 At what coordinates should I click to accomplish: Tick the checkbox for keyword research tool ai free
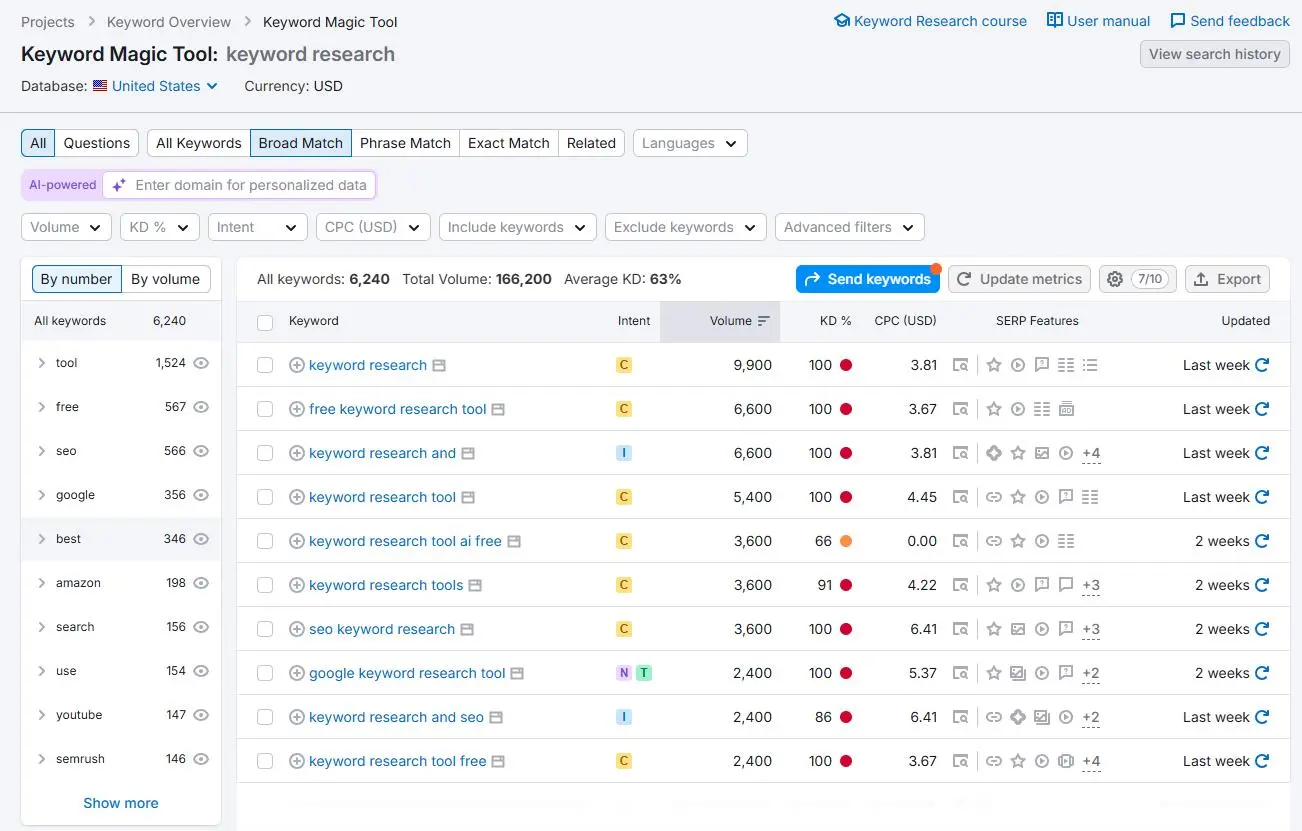click(x=265, y=541)
